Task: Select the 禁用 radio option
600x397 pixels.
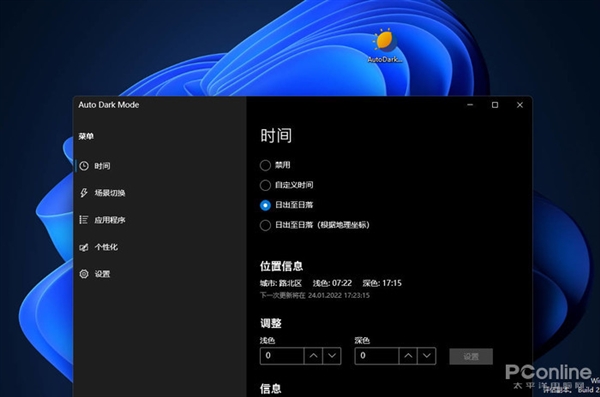Action: click(265, 165)
